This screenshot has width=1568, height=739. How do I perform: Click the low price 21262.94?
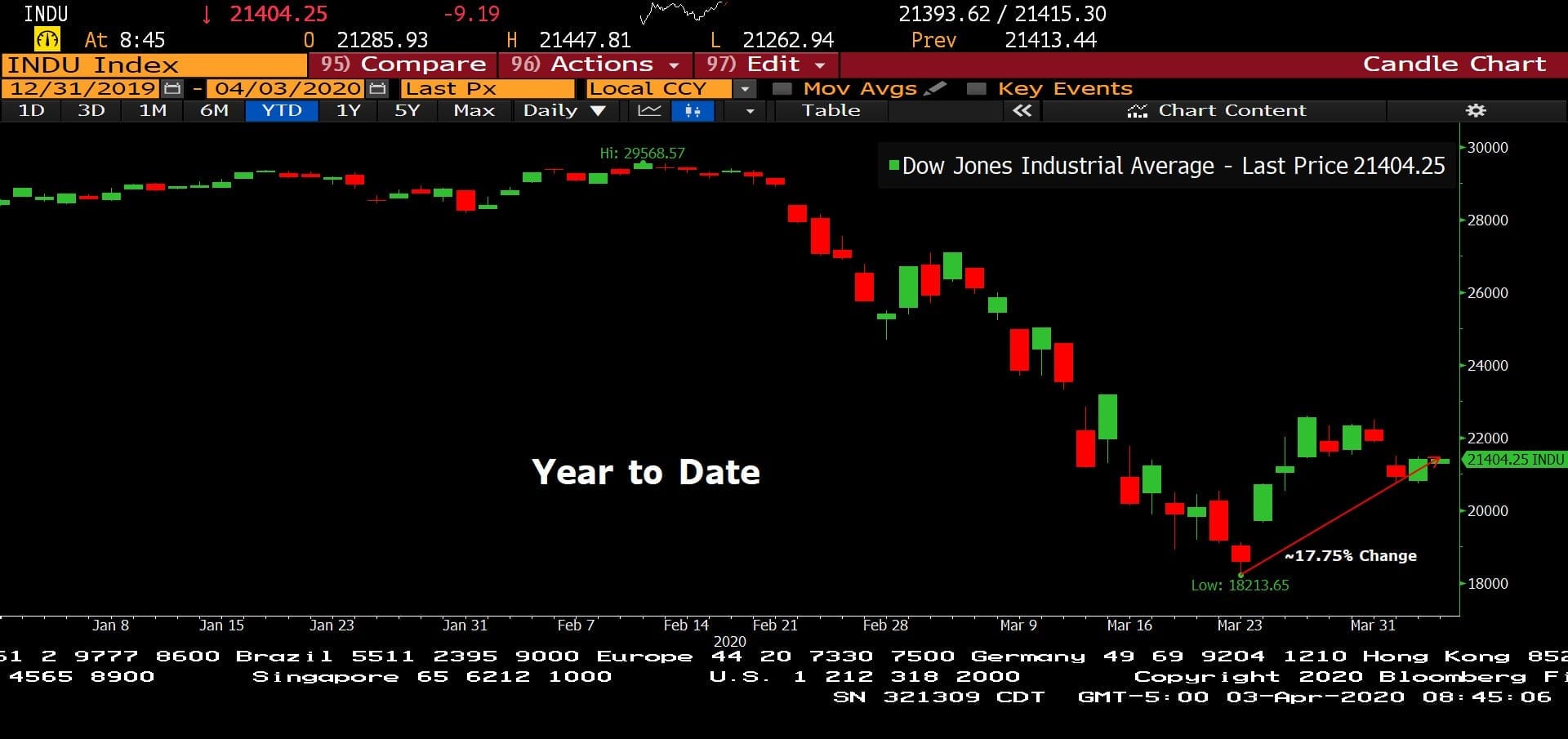pyautogui.click(x=788, y=40)
